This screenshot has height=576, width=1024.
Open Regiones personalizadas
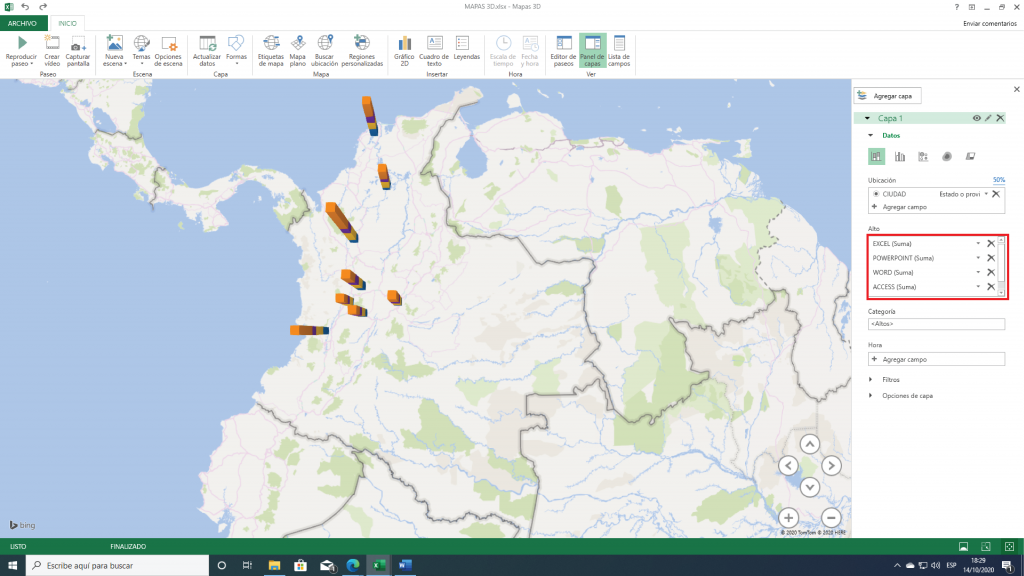(x=362, y=51)
